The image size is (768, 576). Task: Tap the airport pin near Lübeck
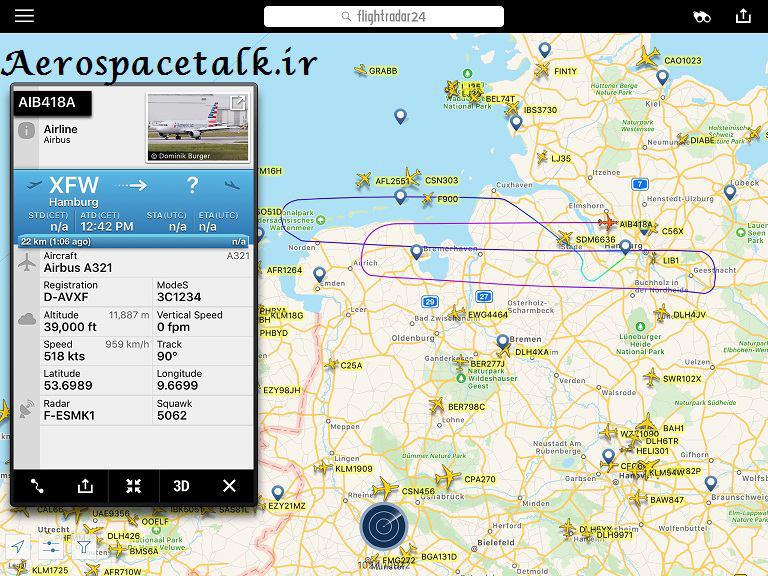[730, 192]
